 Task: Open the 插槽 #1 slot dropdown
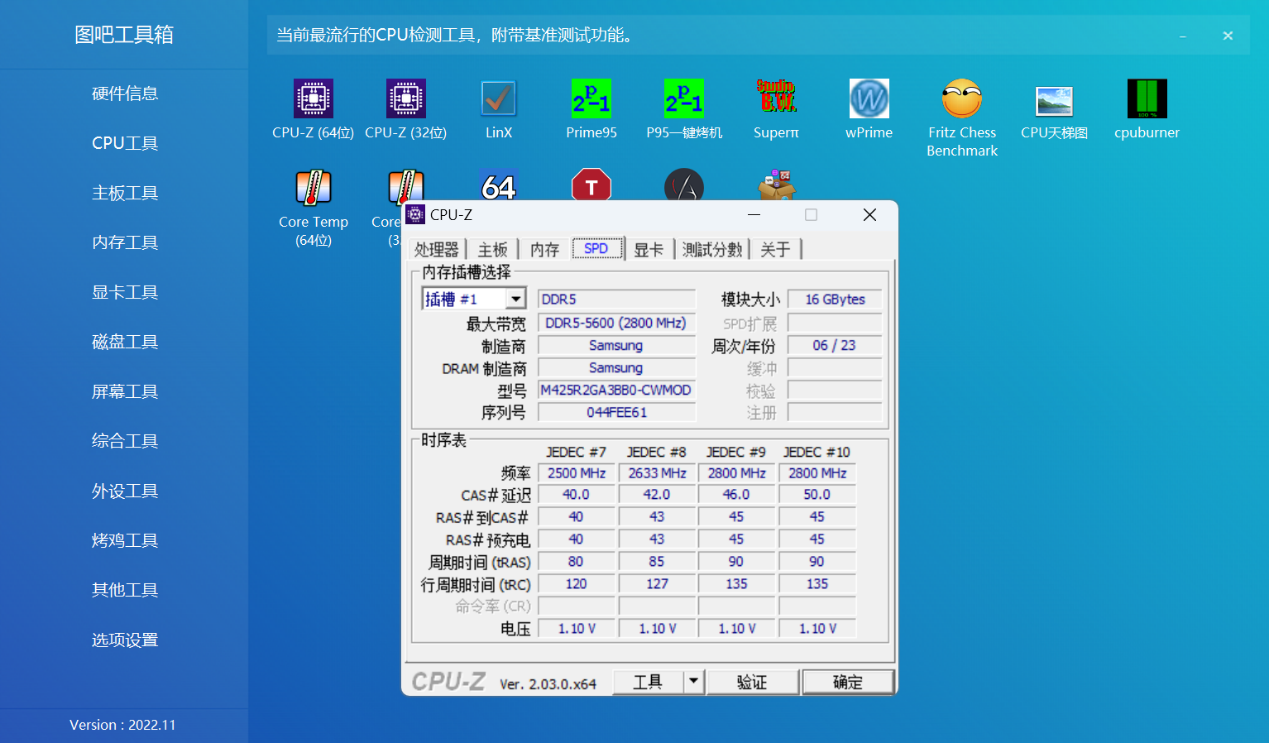516,299
